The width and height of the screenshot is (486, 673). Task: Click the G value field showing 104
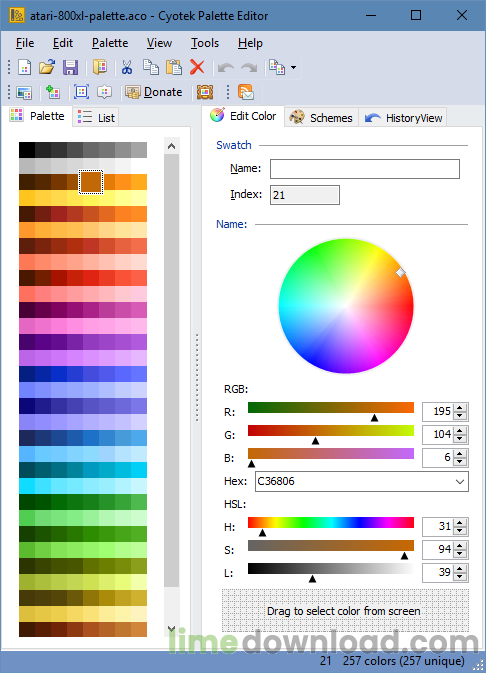(438, 435)
